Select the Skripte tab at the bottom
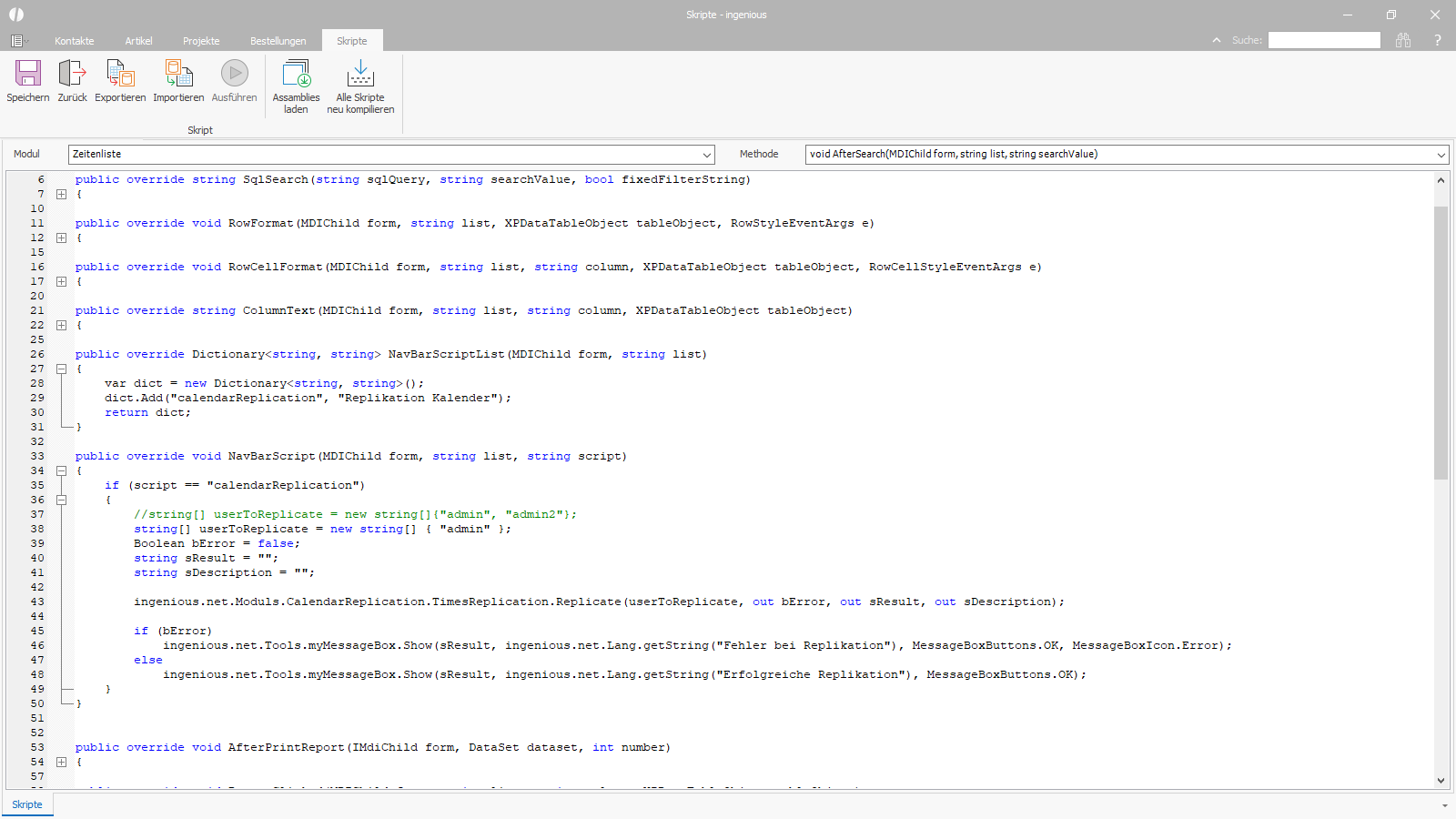1456x819 pixels. coord(27,804)
